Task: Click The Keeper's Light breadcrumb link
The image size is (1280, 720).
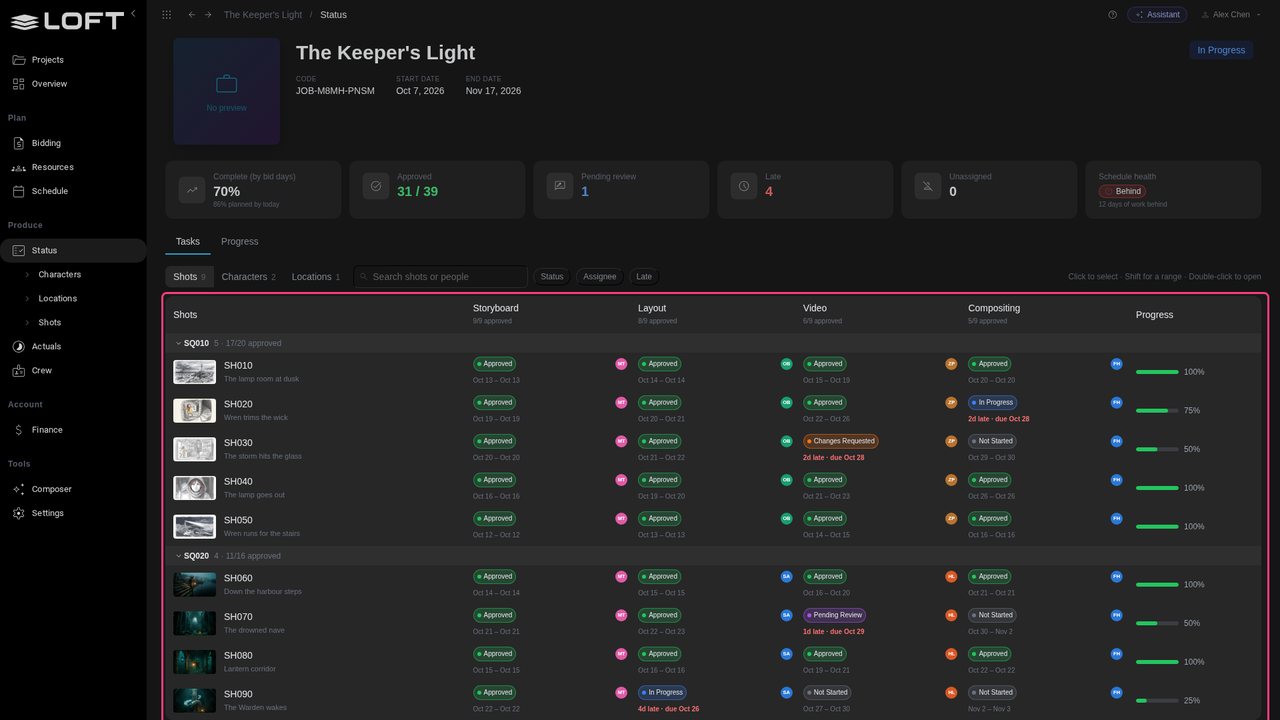Action: pos(263,15)
